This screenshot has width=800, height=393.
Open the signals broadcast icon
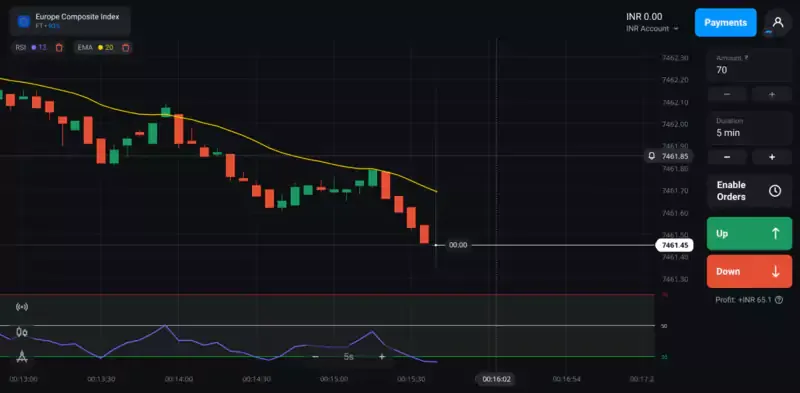click(x=22, y=307)
